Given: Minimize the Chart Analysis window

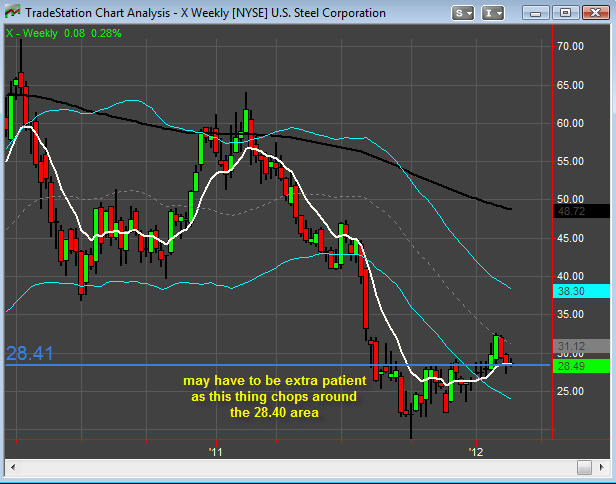Looking at the screenshot, I should pos(535,13).
